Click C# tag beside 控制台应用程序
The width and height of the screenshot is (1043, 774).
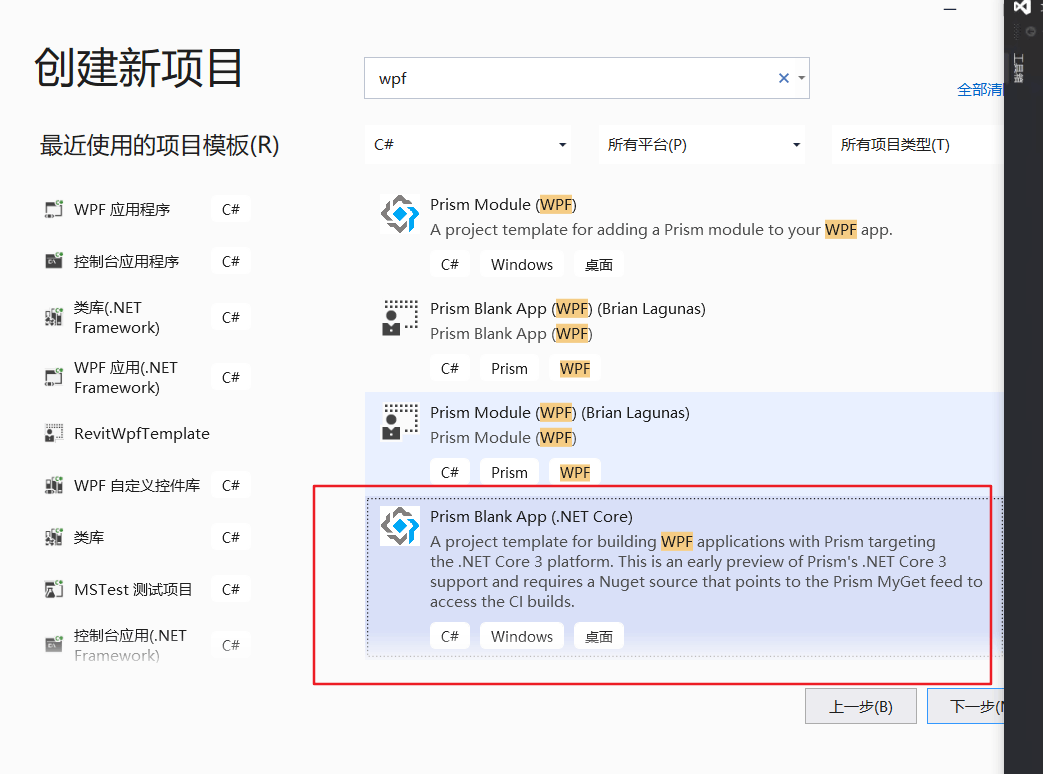click(x=231, y=261)
